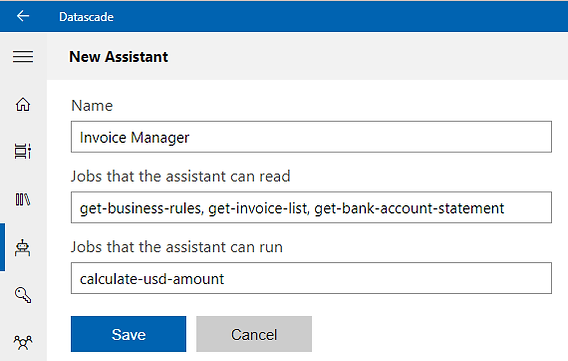Open the keys sidebar icon
568x361 pixels.
coord(23,295)
